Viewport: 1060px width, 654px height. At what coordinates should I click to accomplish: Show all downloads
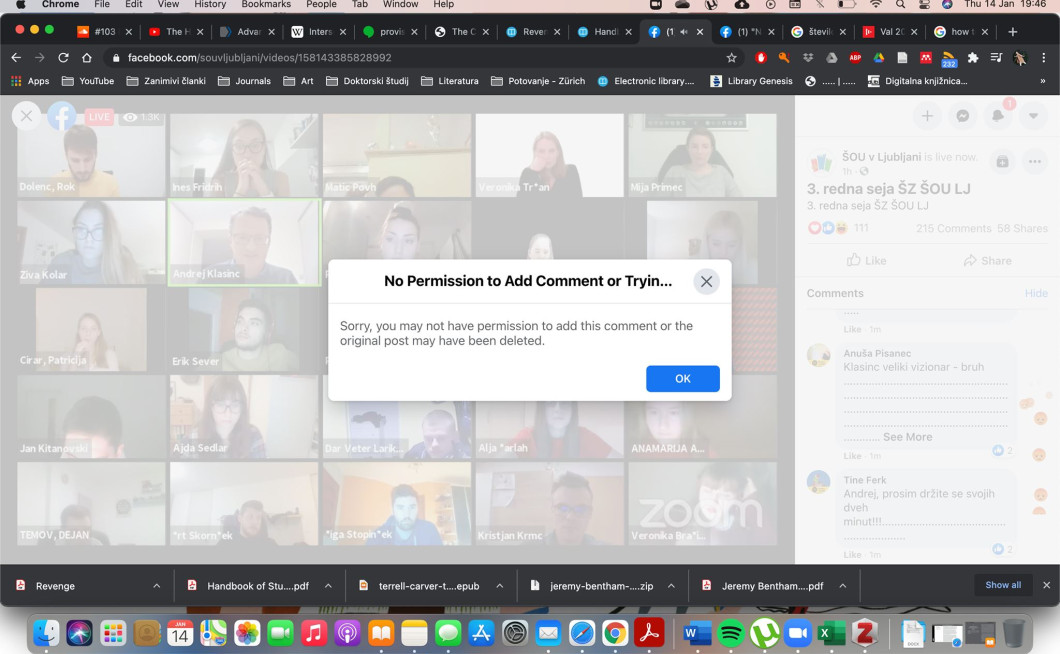pos(1003,585)
